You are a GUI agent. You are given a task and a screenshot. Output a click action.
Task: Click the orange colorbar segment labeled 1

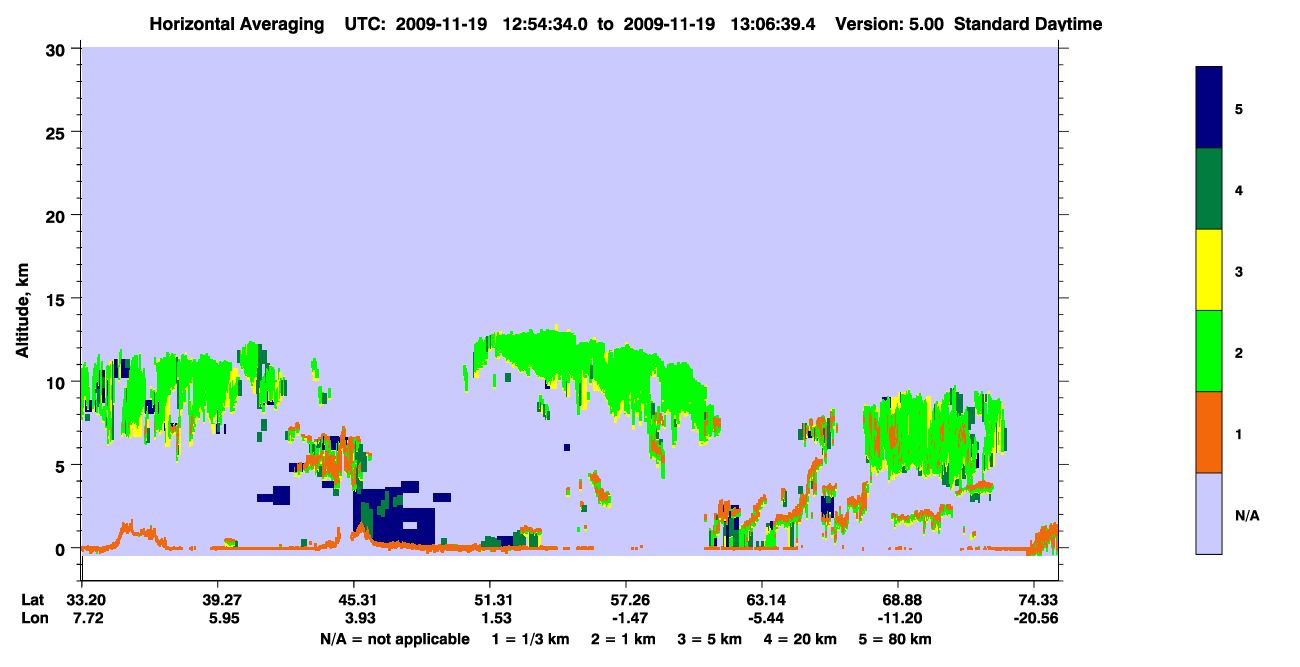point(1209,432)
